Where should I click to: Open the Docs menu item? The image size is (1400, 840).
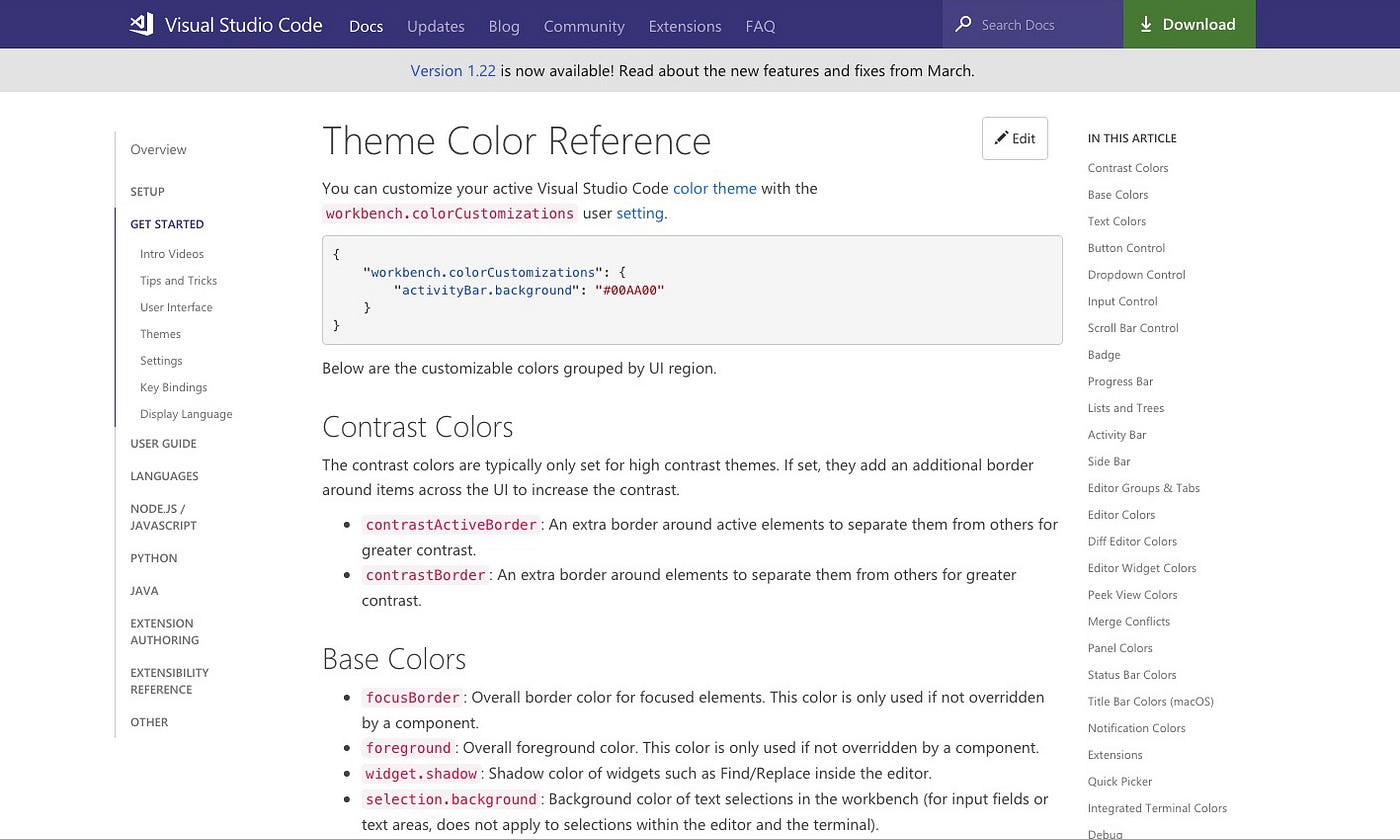pyautogui.click(x=366, y=26)
